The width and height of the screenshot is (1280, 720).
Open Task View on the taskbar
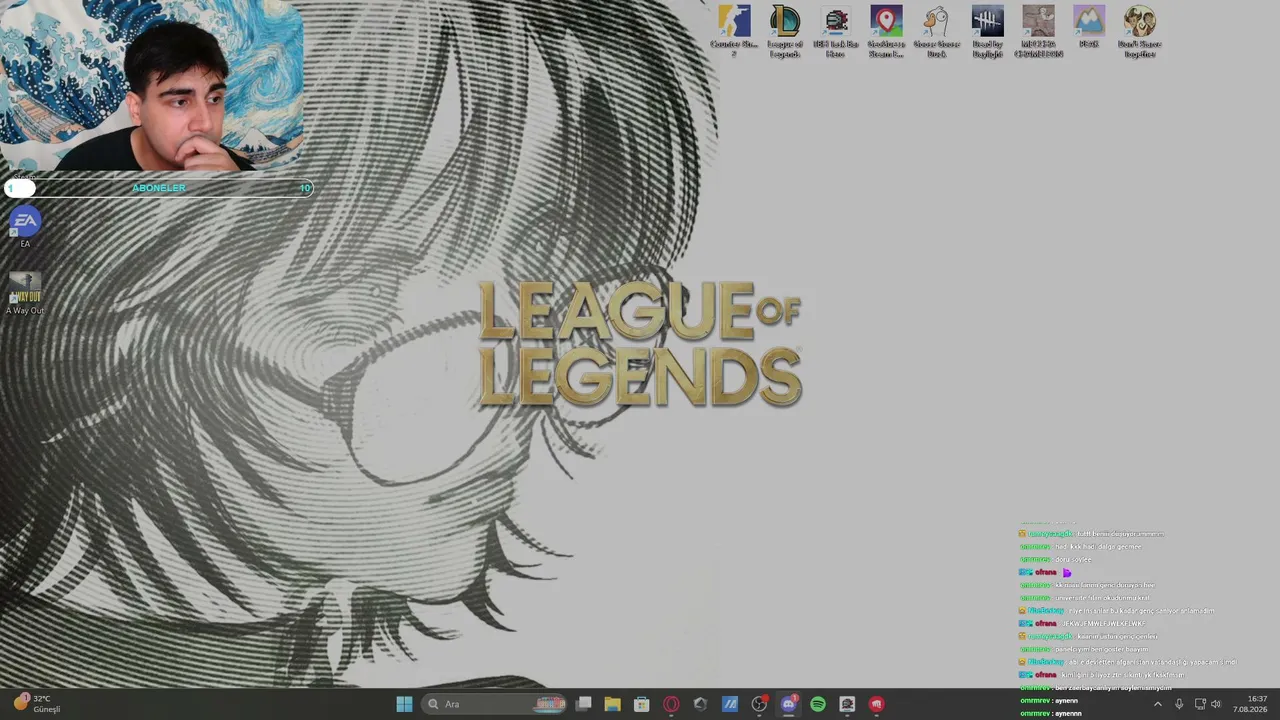click(584, 704)
